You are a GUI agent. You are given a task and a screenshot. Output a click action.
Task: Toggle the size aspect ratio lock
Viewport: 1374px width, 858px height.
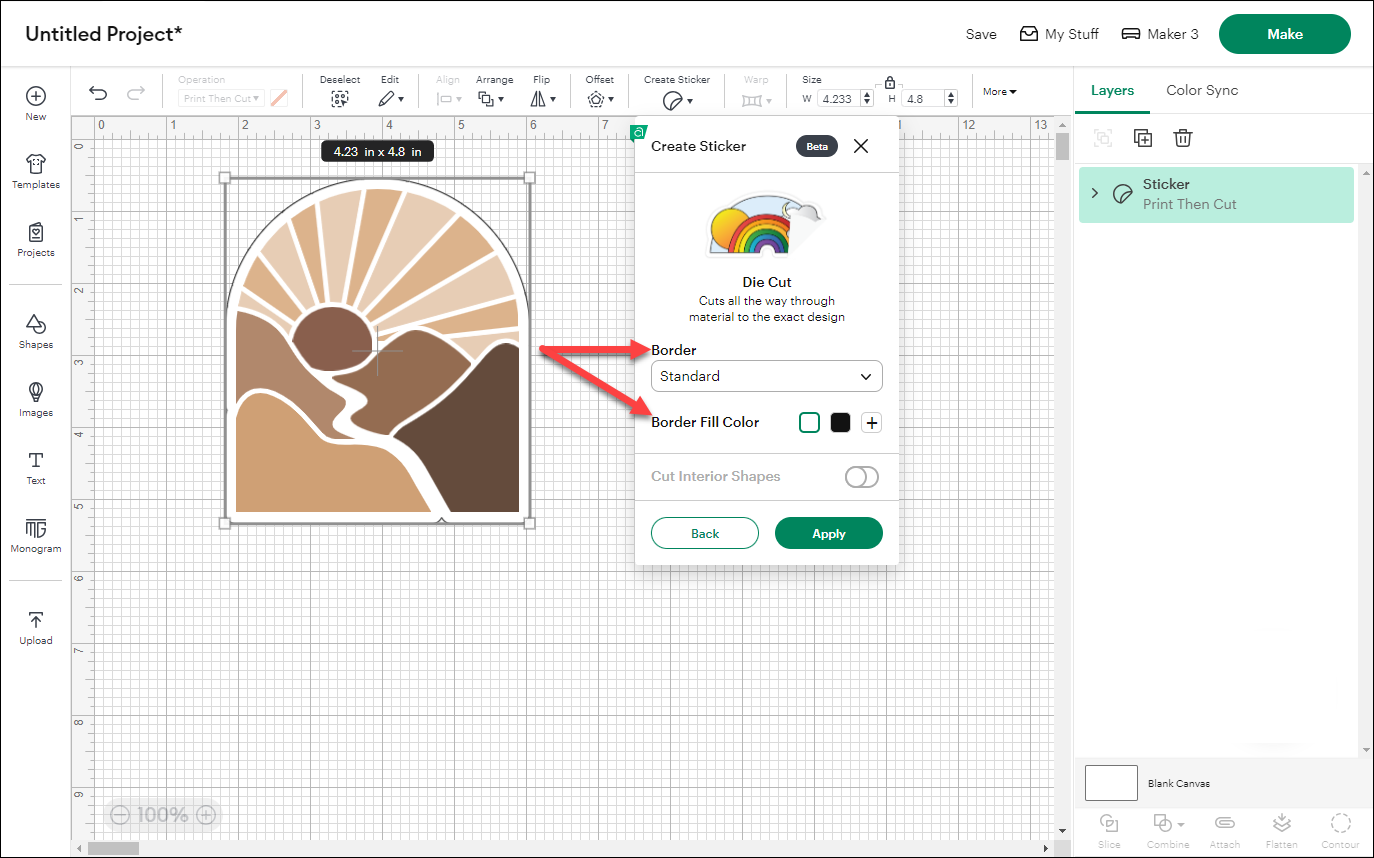(889, 82)
